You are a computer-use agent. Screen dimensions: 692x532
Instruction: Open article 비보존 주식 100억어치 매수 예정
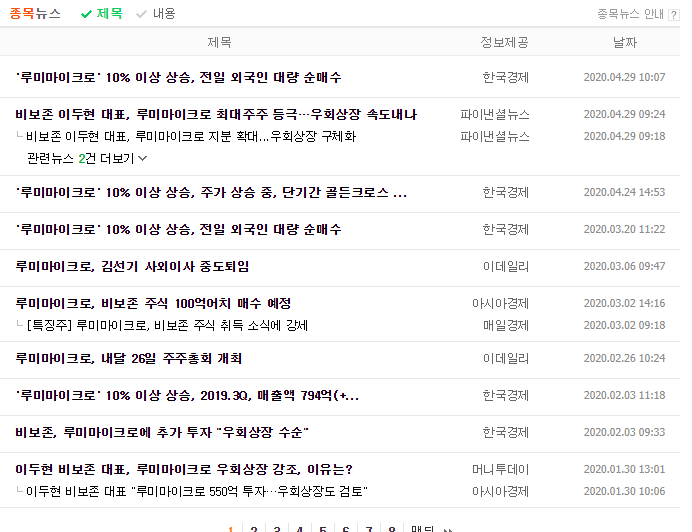click(x=153, y=303)
